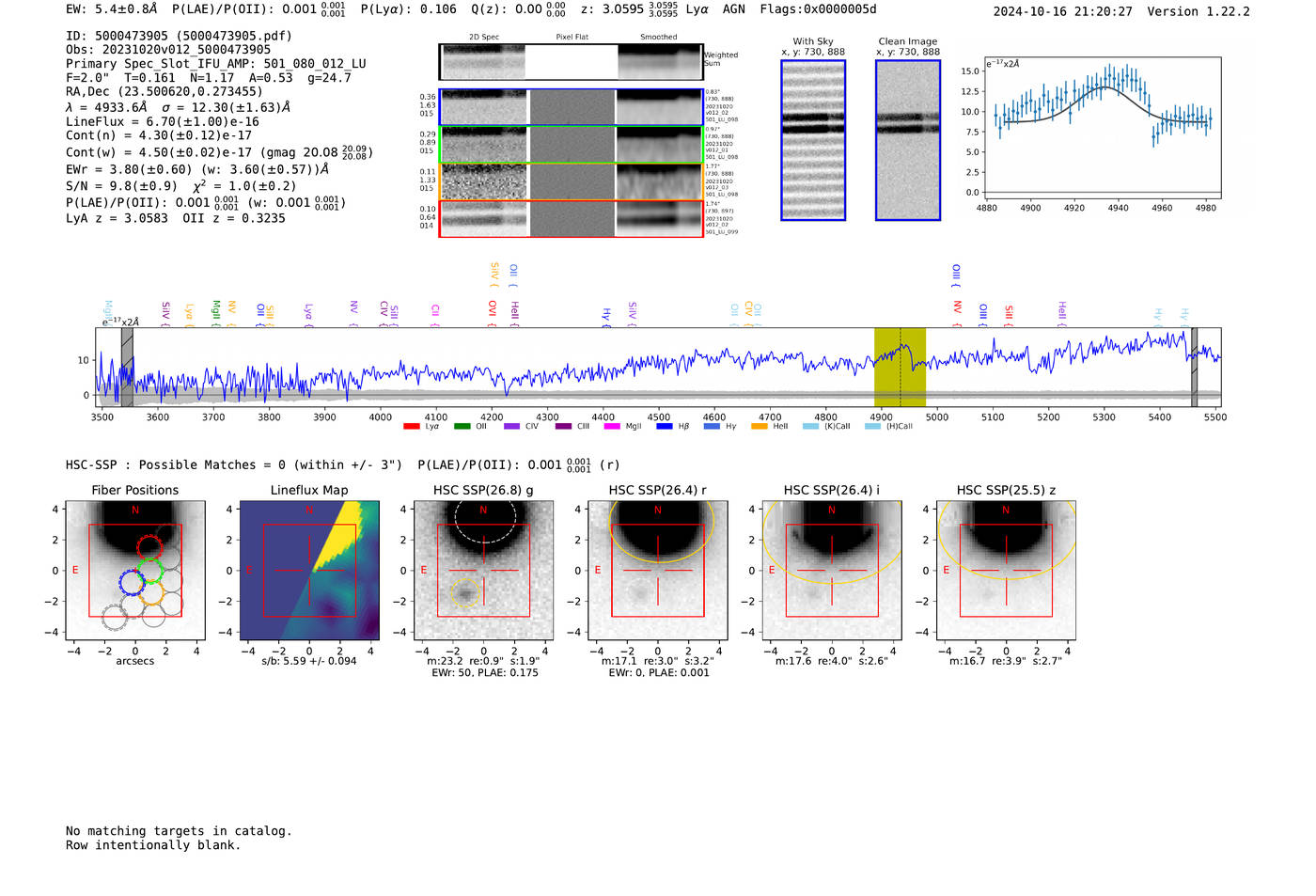Click the AGN classification label in header
The width and height of the screenshot is (1316, 896).
[733, 9]
